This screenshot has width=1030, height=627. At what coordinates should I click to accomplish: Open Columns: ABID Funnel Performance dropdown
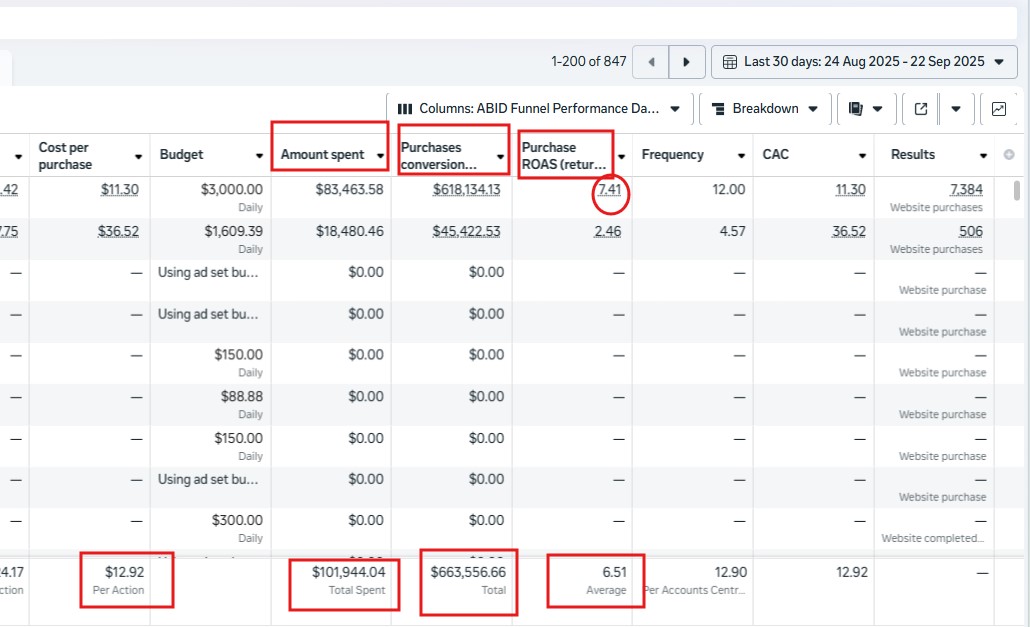[x=539, y=109]
